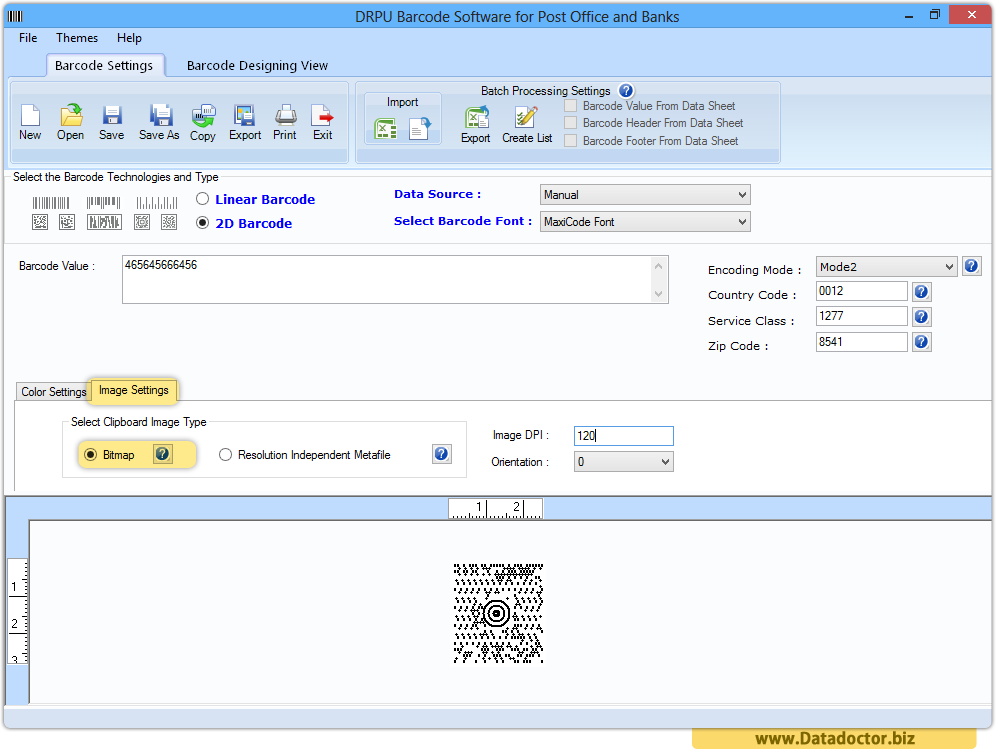Click the MaxiCode barcode preview image
996x749 pixels.
[498, 613]
